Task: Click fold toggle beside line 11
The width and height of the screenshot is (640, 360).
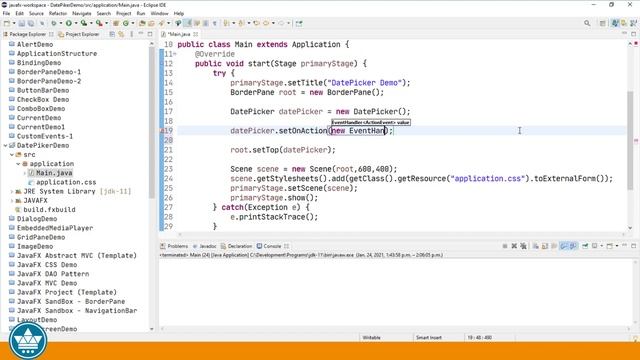Action: click(175, 54)
